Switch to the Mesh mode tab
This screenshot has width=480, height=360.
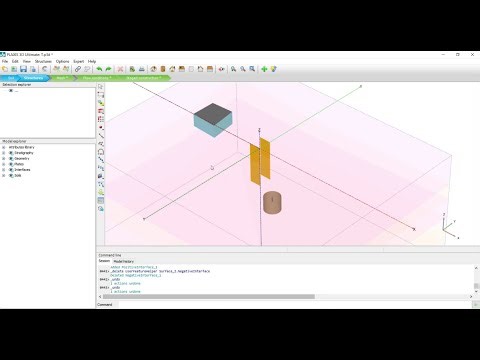point(62,78)
